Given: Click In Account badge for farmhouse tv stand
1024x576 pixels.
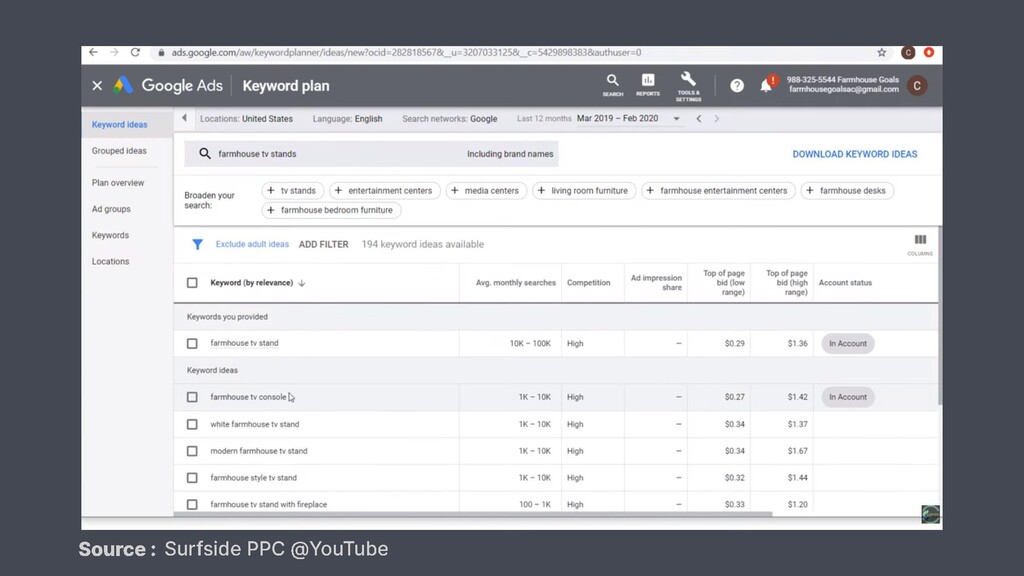Looking at the screenshot, I should 848,344.
